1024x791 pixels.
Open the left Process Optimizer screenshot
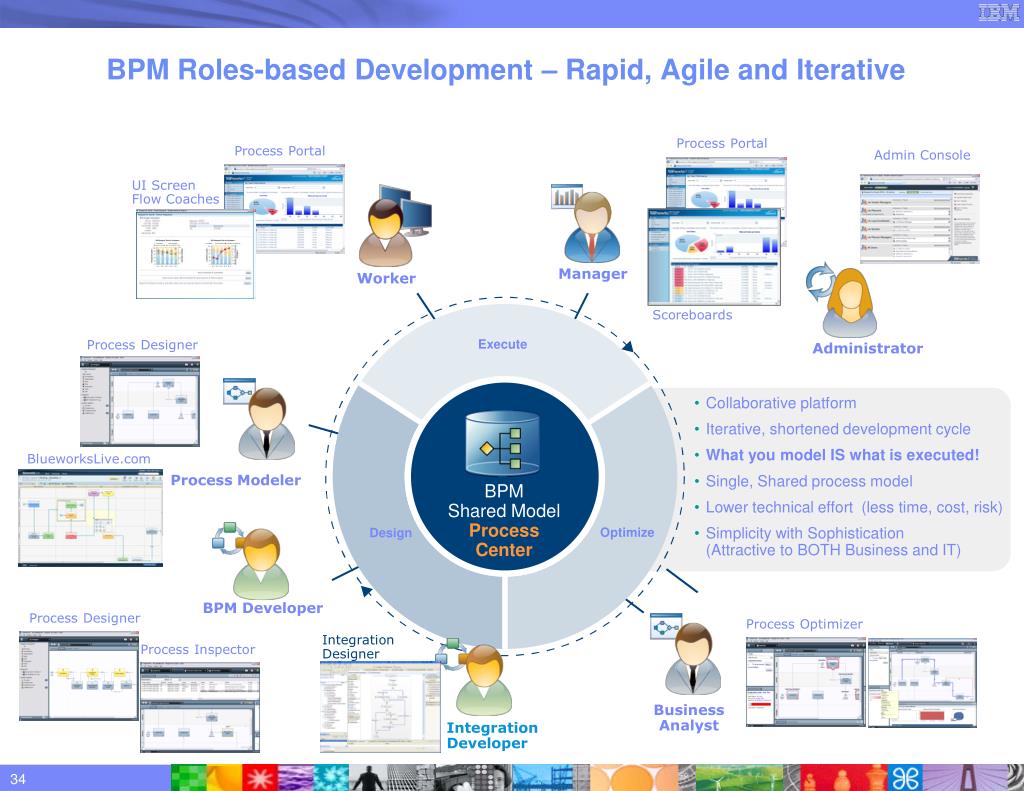[x=806, y=683]
